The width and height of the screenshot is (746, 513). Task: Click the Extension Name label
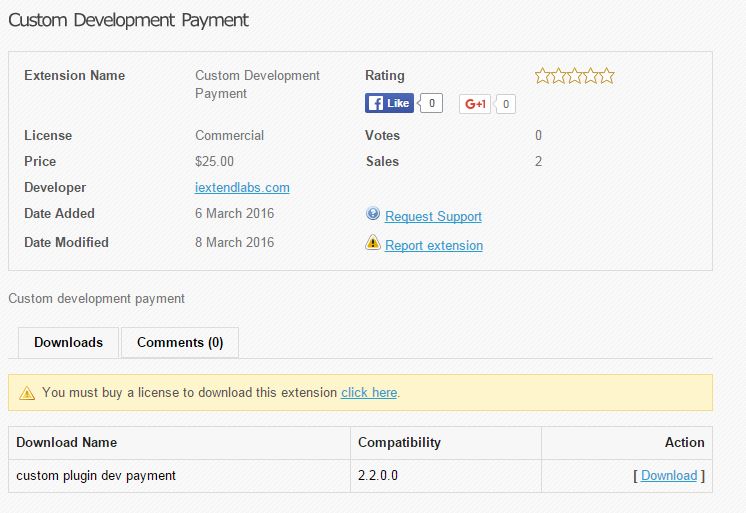pyautogui.click(x=75, y=75)
